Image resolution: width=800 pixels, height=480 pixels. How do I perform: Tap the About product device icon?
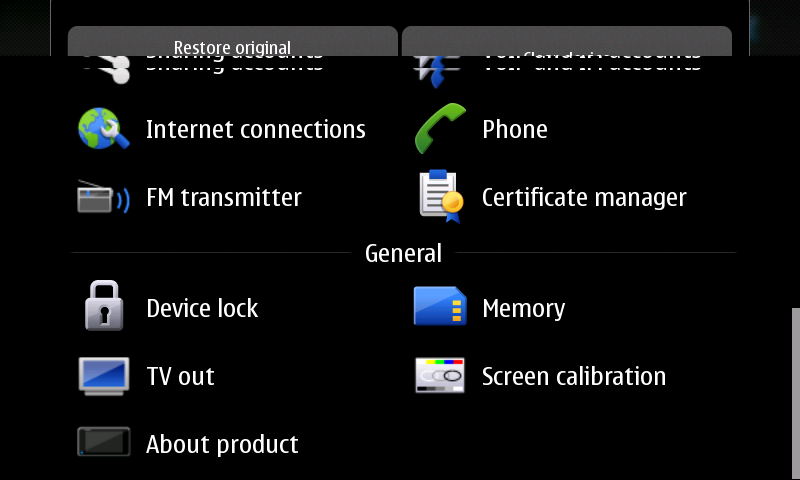[x=104, y=442]
